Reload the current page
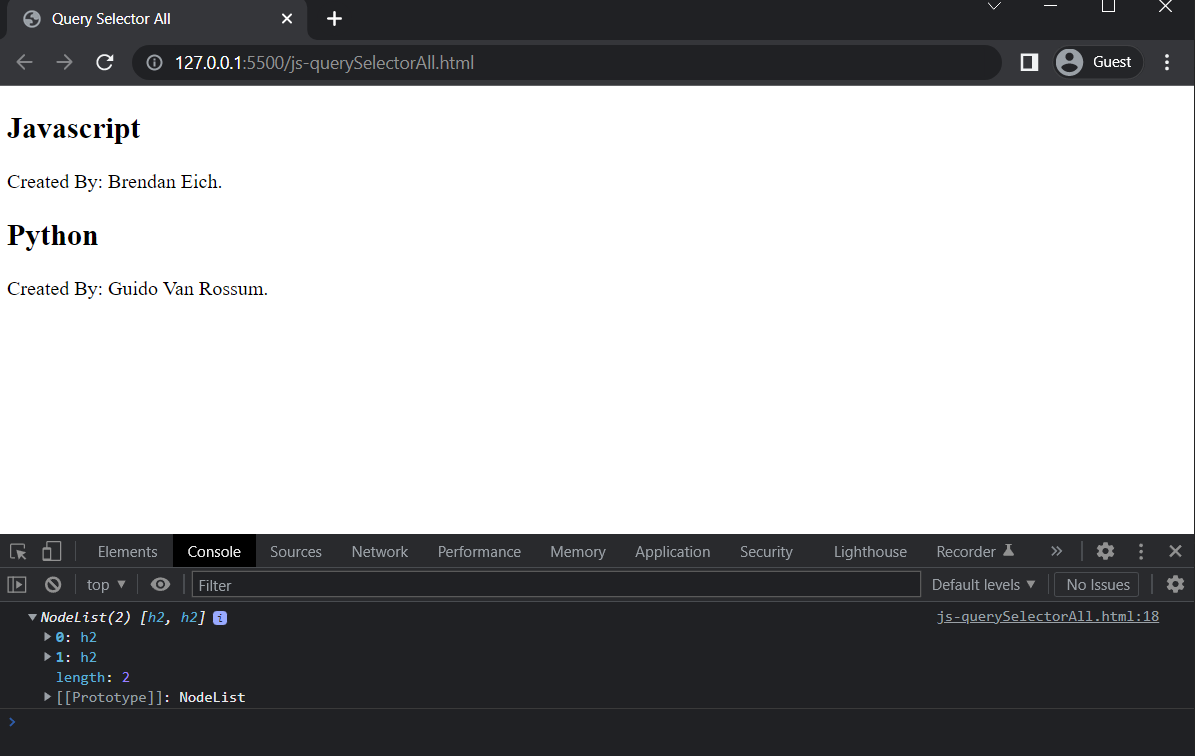The width and height of the screenshot is (1195, 756). pos(105,62)
